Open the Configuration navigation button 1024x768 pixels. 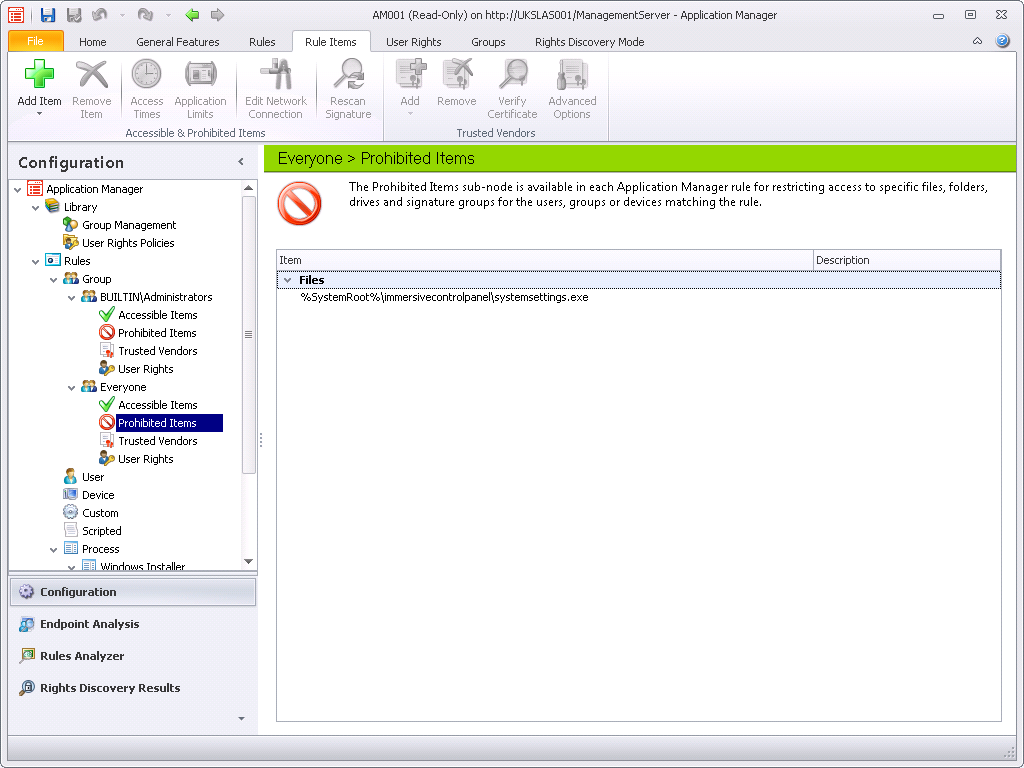point(133,592)
